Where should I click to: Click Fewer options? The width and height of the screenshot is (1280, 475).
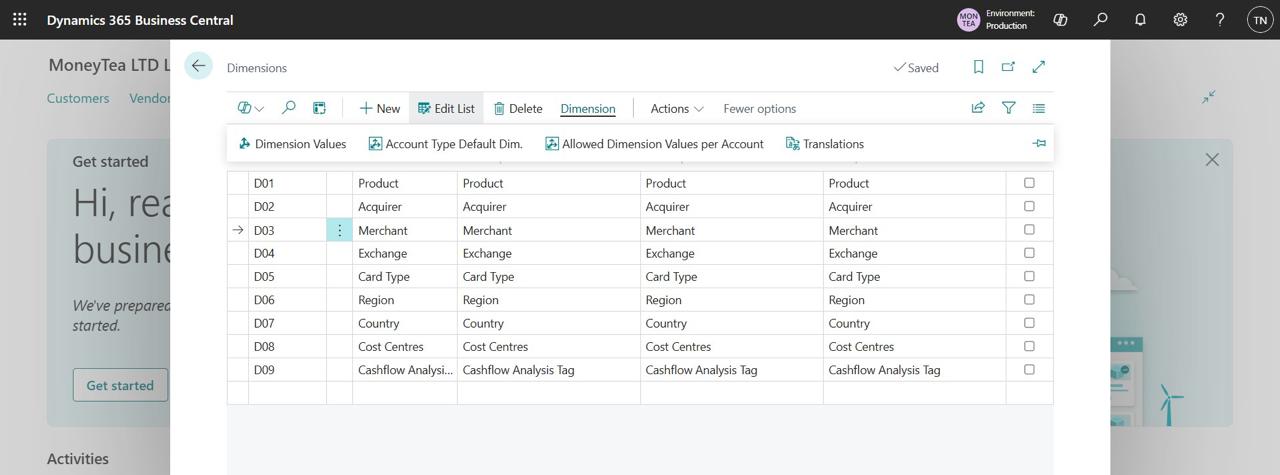click(x=760, y=108)
